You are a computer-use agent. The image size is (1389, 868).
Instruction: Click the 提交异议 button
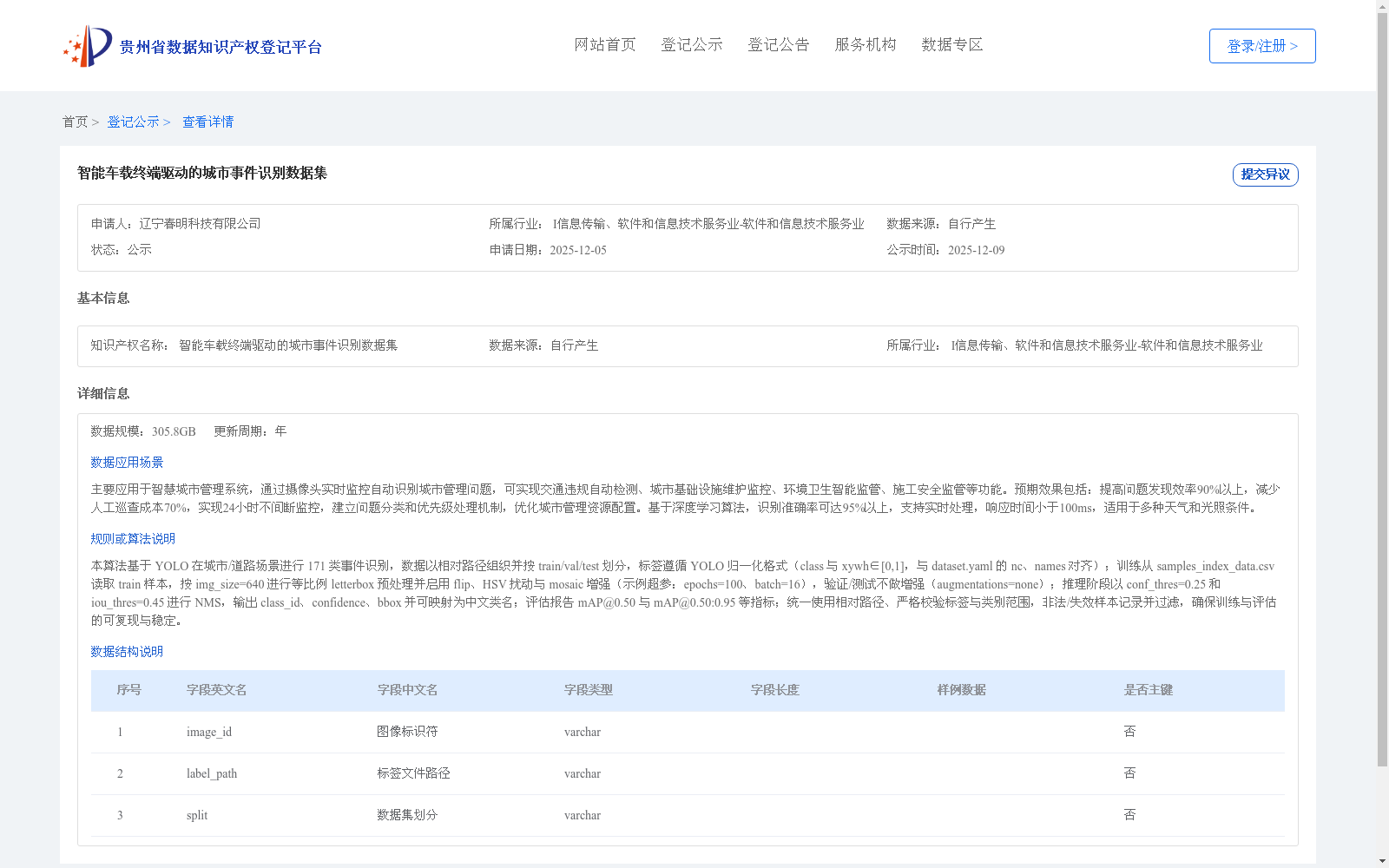(x=1266, y=174)
